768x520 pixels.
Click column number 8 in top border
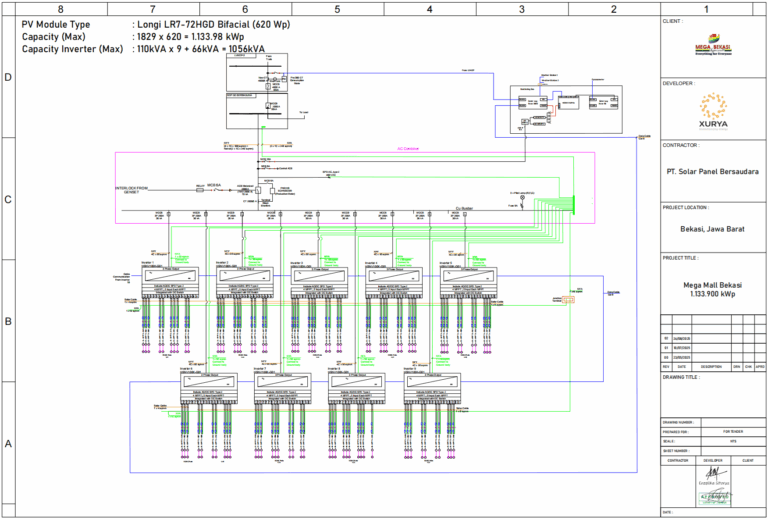60,8
